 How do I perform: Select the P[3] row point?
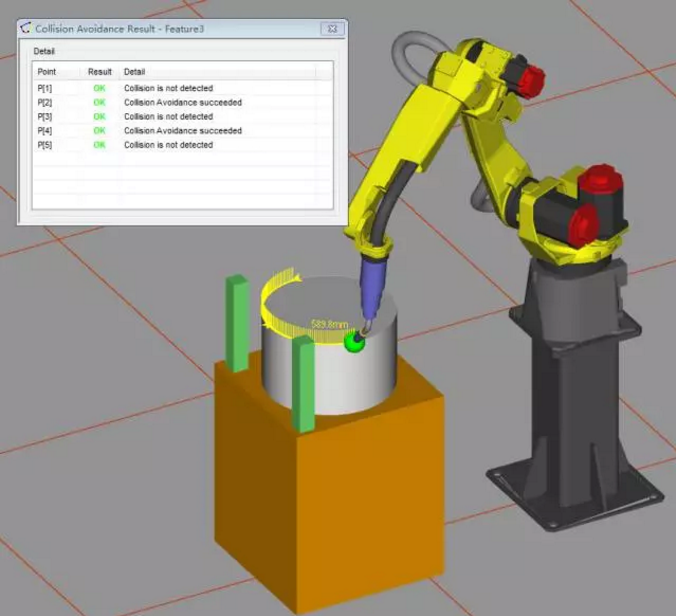tap(45, 117)
